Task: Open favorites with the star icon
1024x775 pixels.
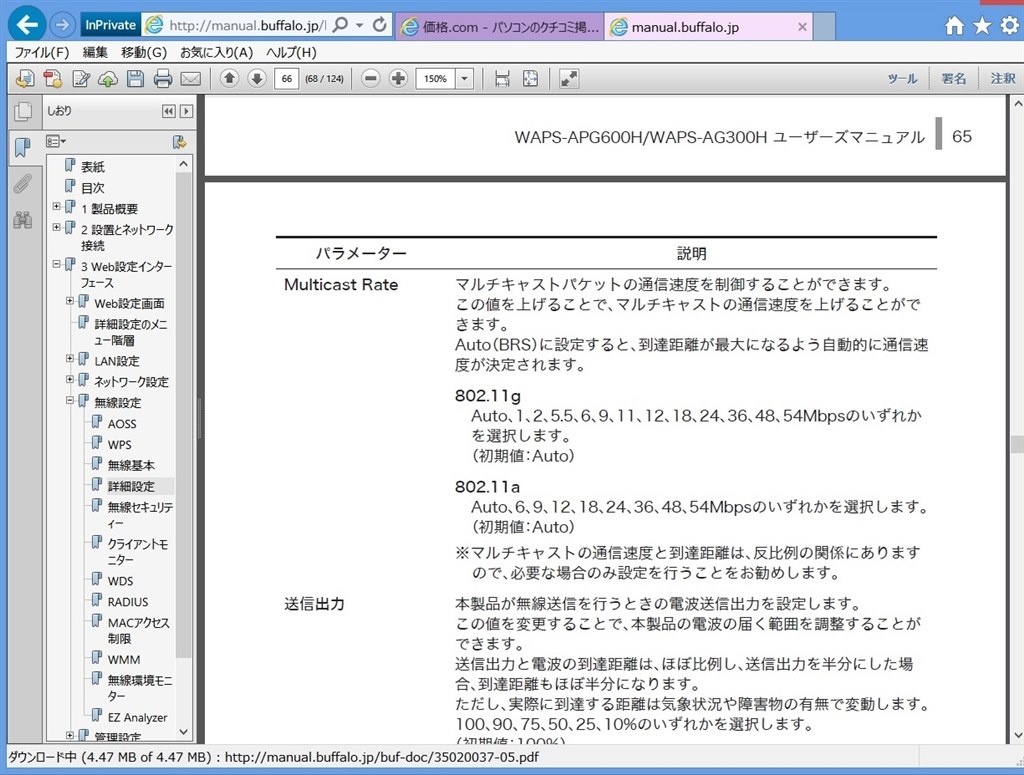Action: click(982, 26)
